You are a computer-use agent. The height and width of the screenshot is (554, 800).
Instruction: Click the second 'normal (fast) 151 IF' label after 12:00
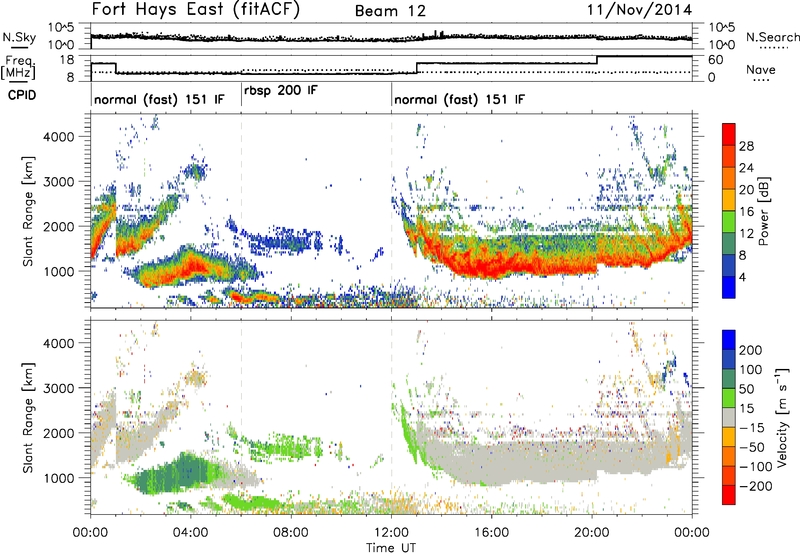[x=459, y=99]
